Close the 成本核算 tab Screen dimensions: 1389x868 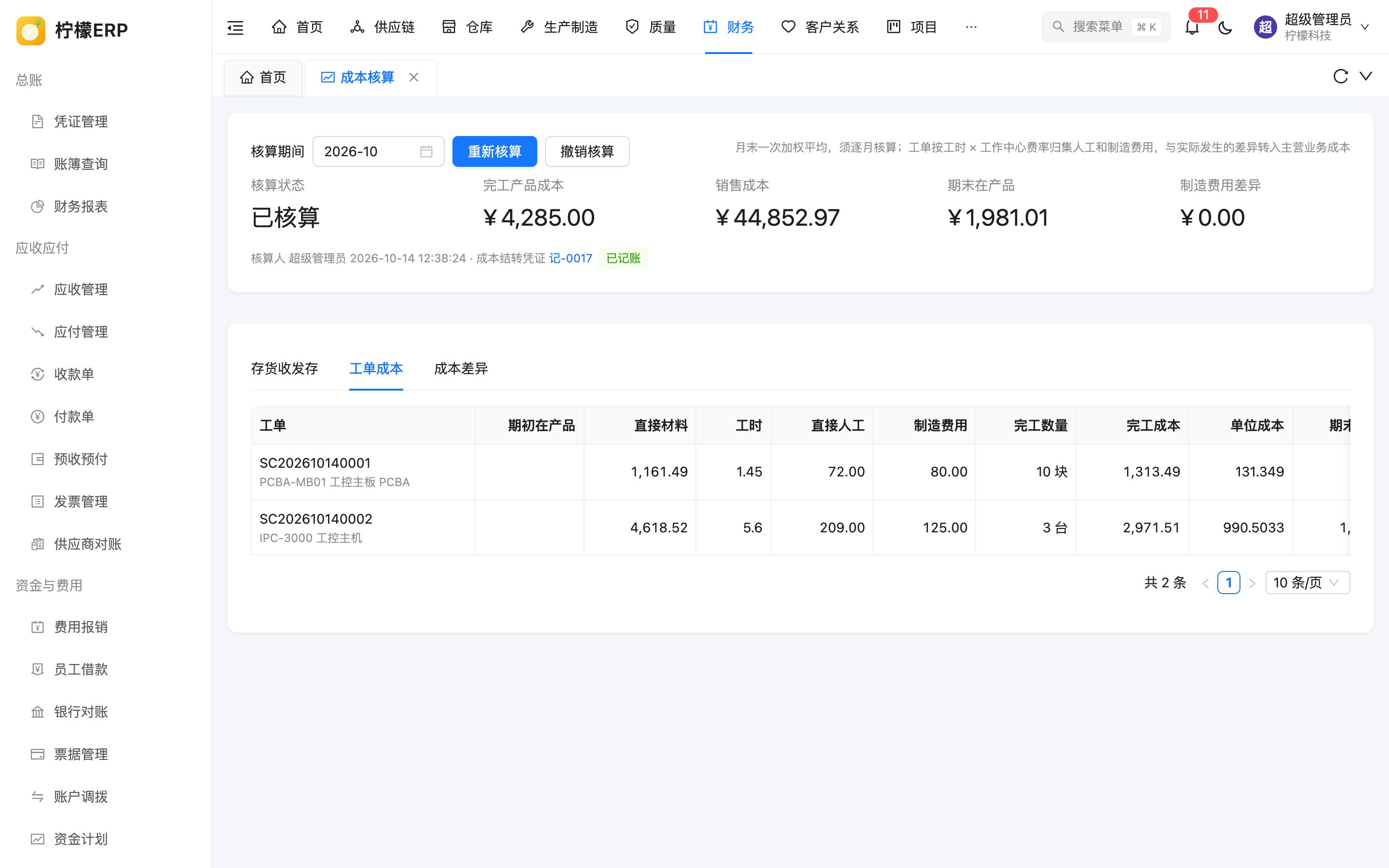[414, 77]
